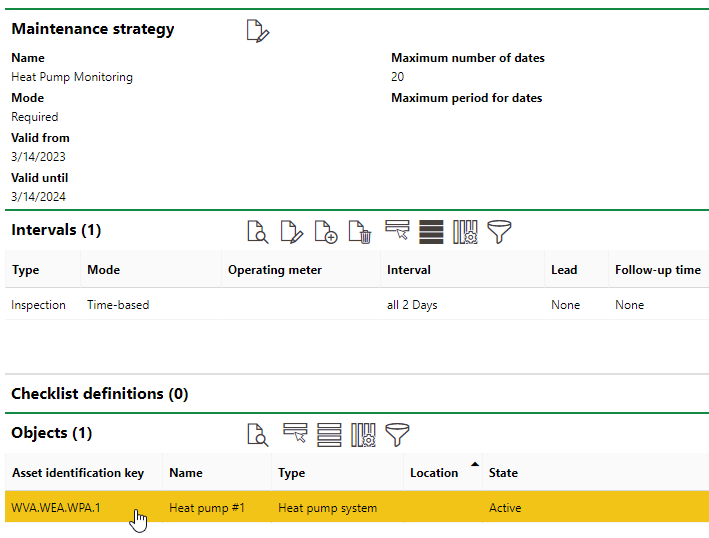Toggle row selection mode in Objects
This screenshot has height=538, width=709.
(x=295, y=435)
